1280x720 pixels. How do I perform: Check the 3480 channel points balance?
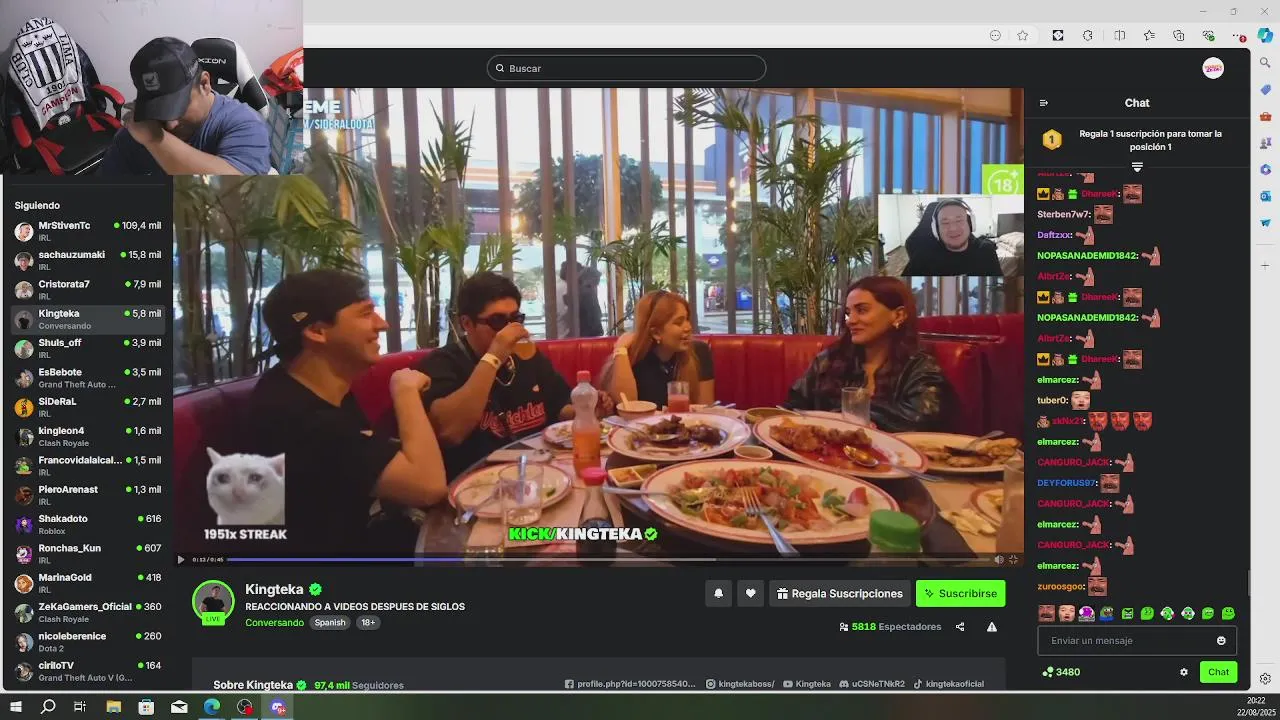1060,672
